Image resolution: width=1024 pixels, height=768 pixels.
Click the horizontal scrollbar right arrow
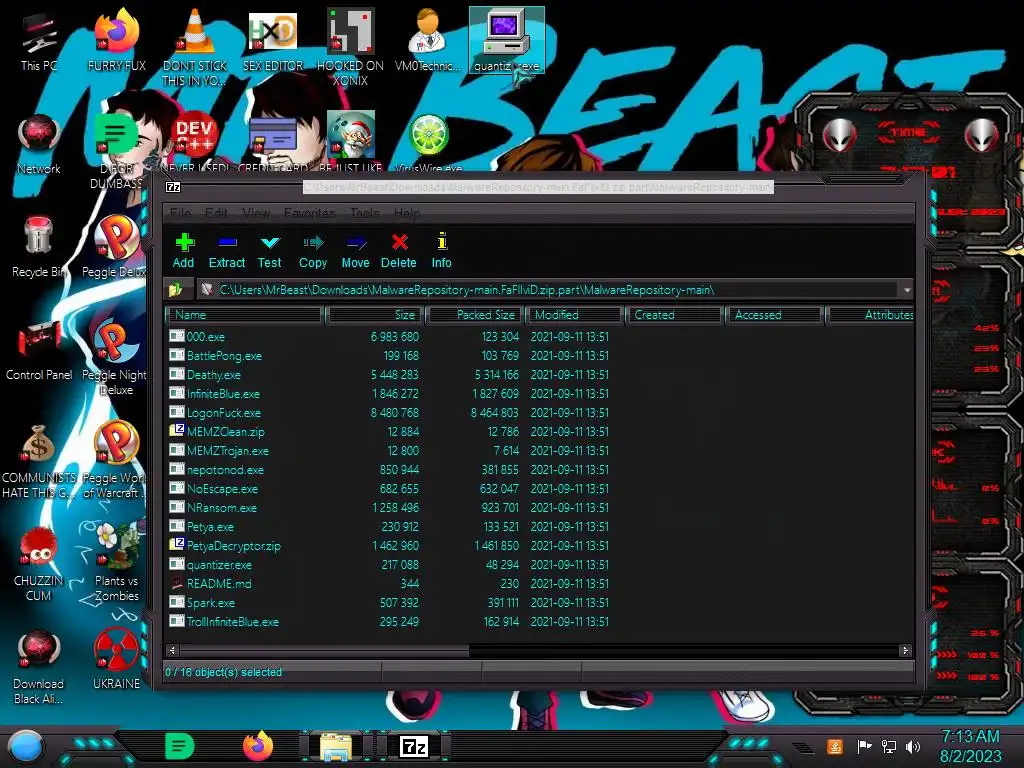pos(905,650)
